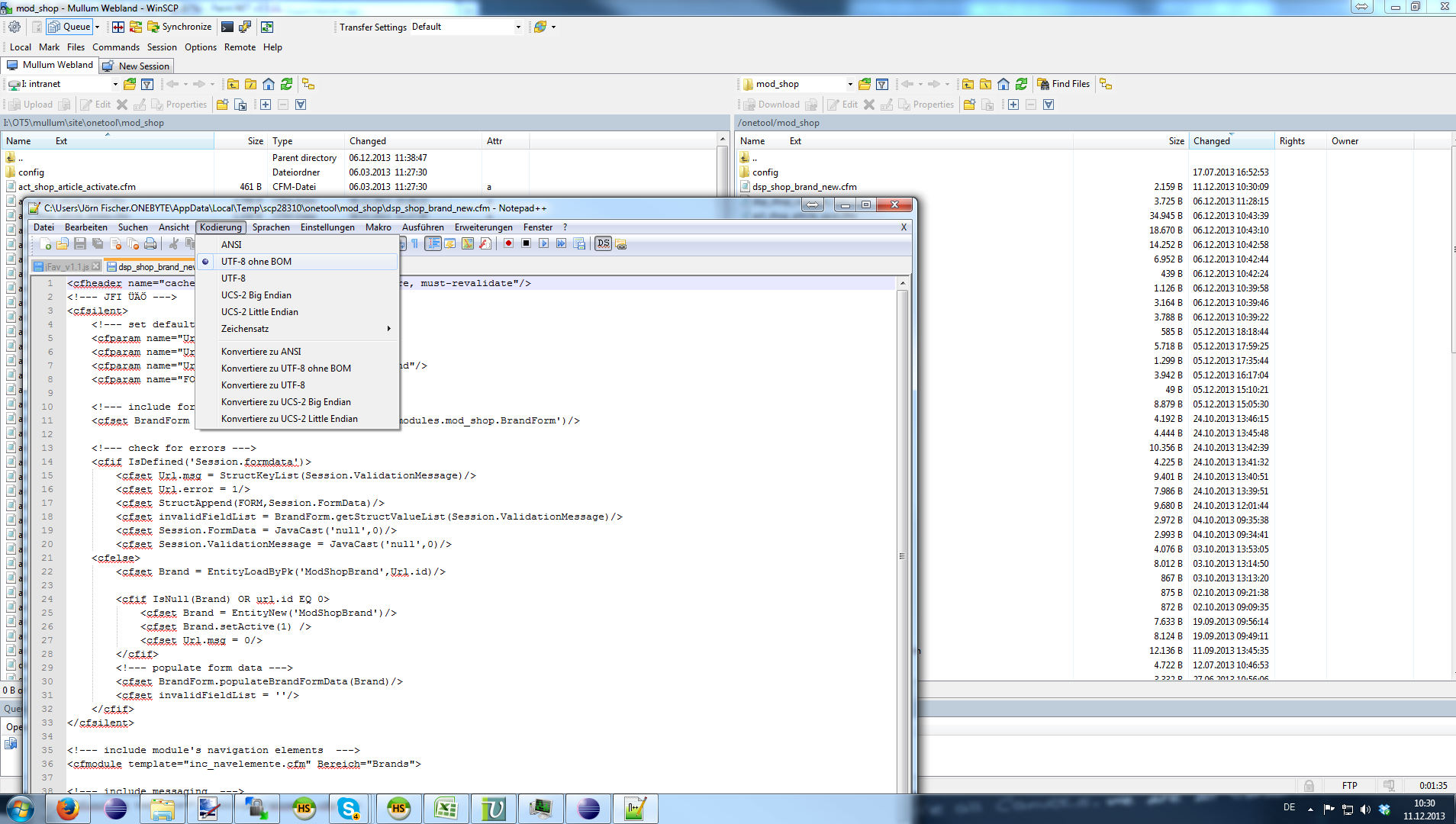Click the Synchronize button
Viewport: 1456px width, 824px height.
[179, 27]
